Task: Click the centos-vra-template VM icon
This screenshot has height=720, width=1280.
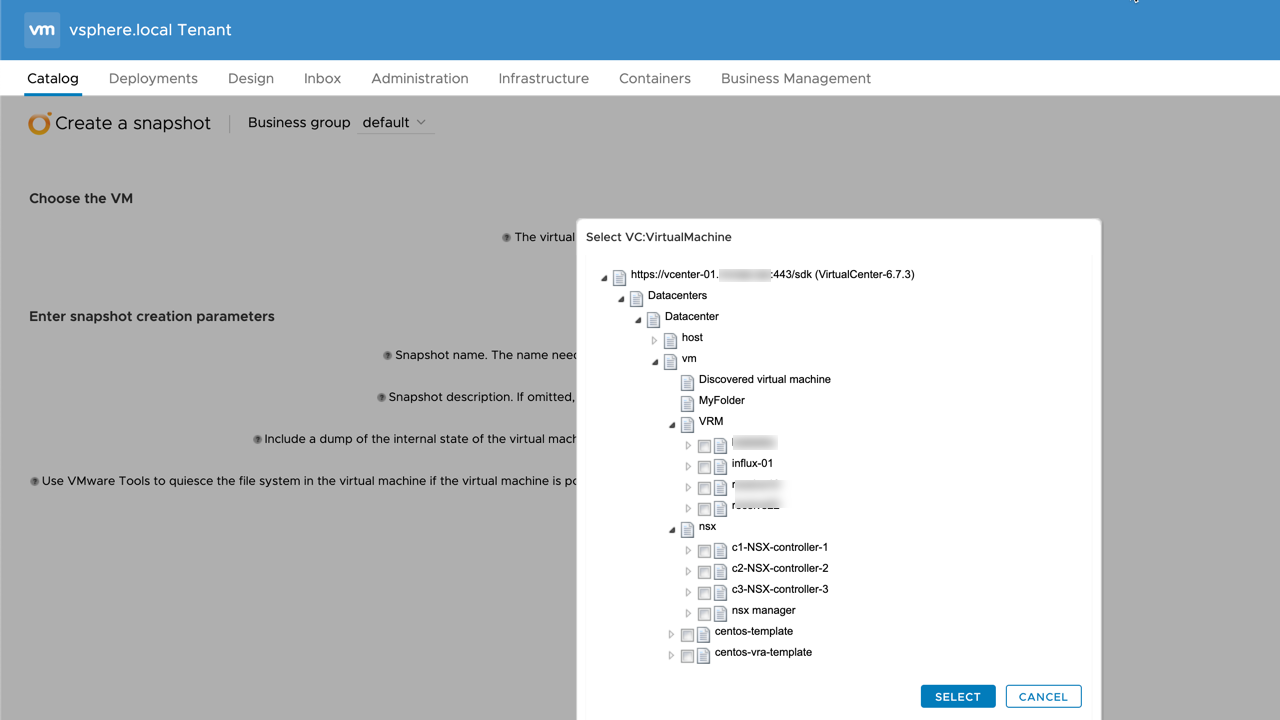Action: click(x=703, y=655)
